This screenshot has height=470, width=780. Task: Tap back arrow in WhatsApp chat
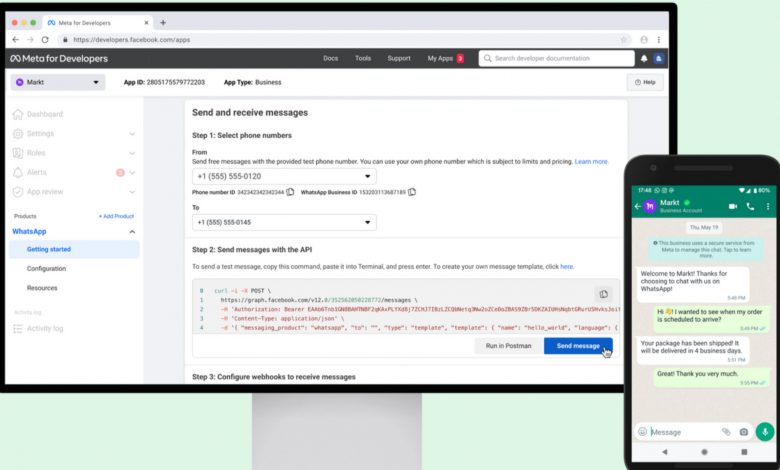coord(638,206)
